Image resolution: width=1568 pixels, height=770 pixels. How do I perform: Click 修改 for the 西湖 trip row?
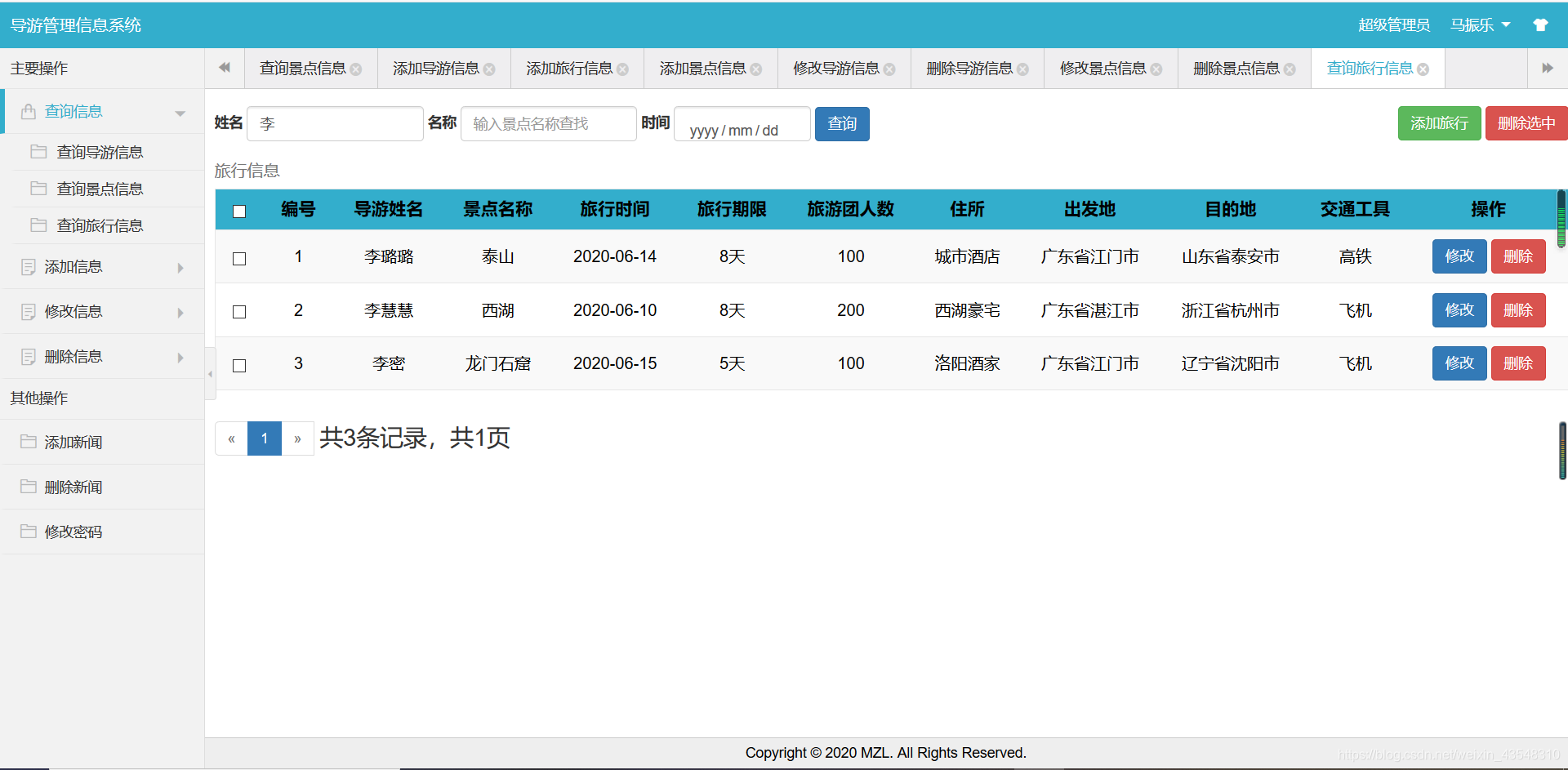click(1459, 310)
